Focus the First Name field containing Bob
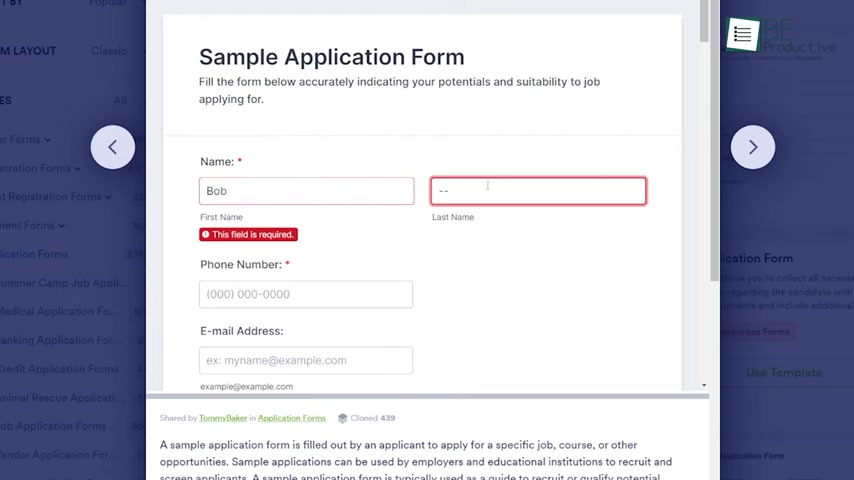 307,191
